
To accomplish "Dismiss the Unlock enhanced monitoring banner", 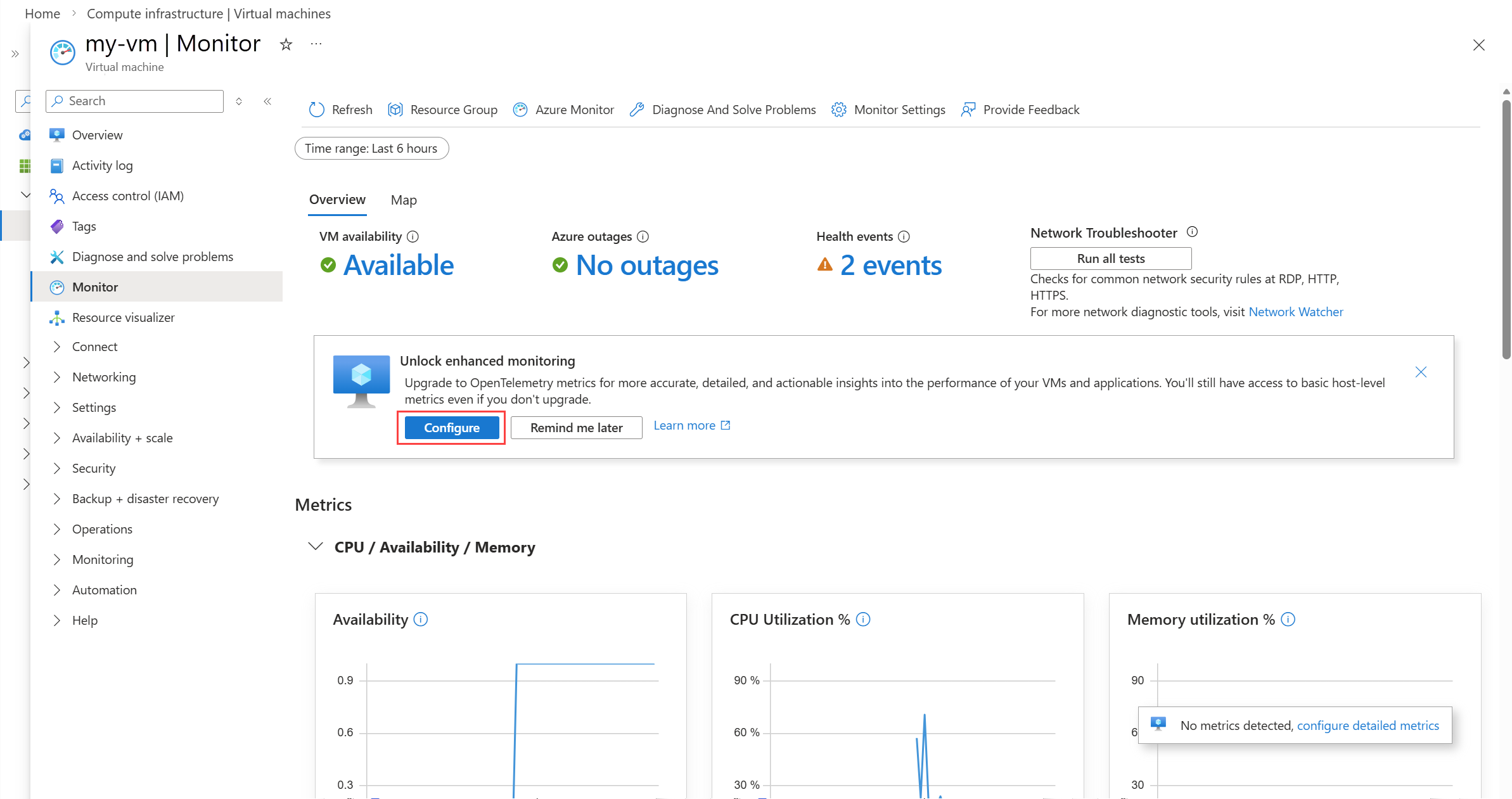I will (1421, 372).
